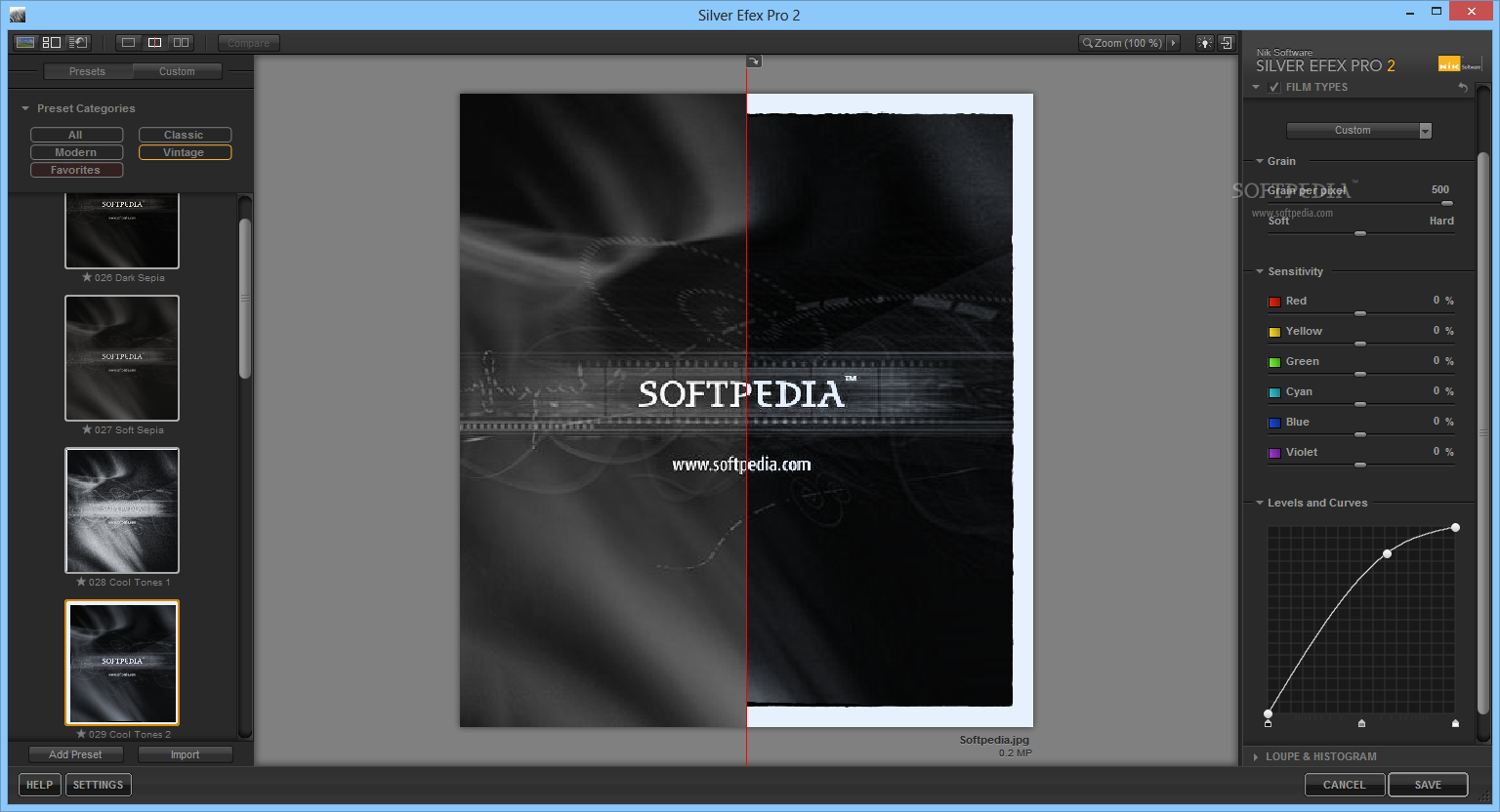Filter presets by Classic category
Viewport: 1500px width, 812px height.
tap(185, 135)
